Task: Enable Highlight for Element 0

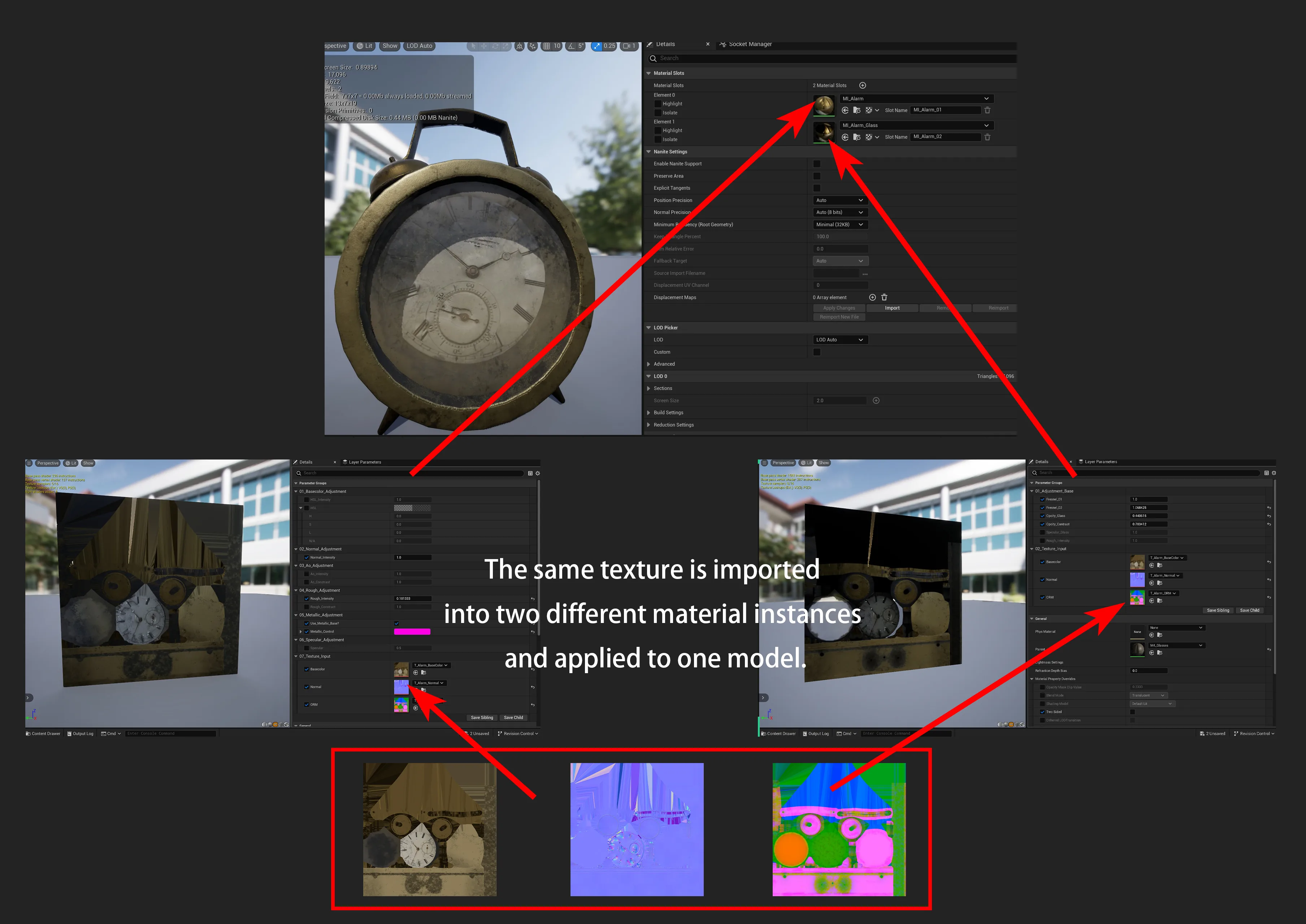Action: (x=658, y=104)
